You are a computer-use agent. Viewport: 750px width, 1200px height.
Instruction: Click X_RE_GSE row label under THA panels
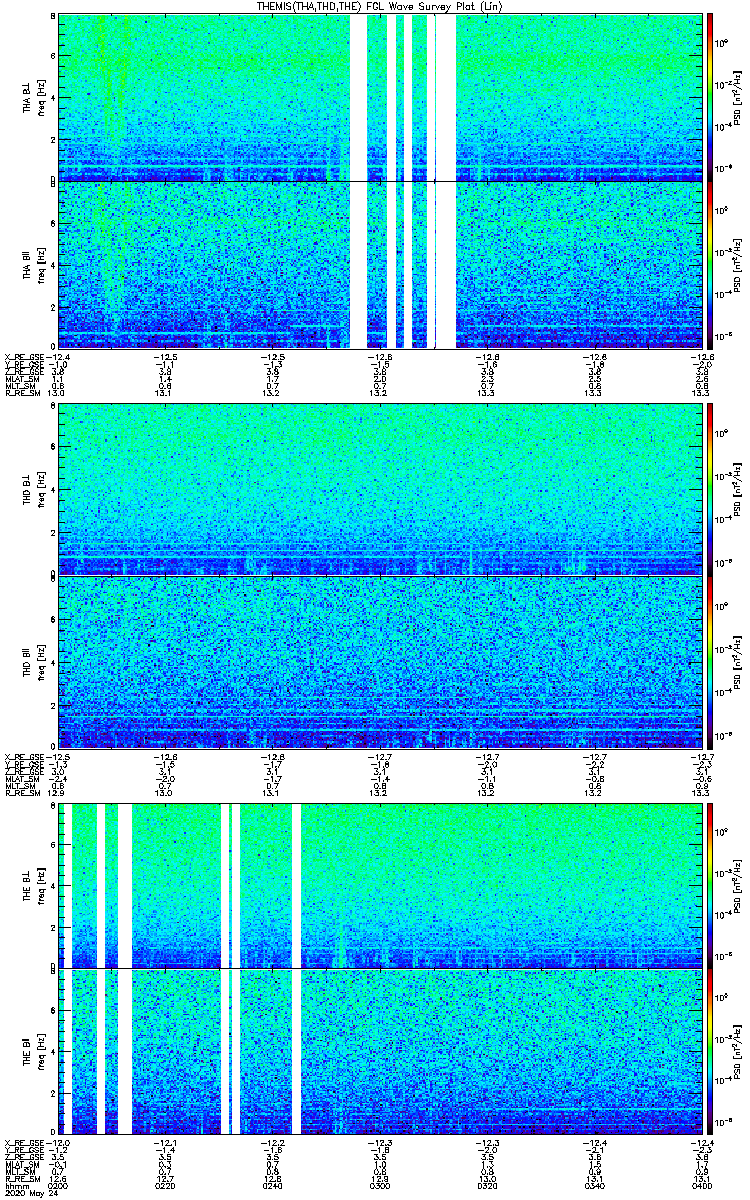click(x=24, y=356)
